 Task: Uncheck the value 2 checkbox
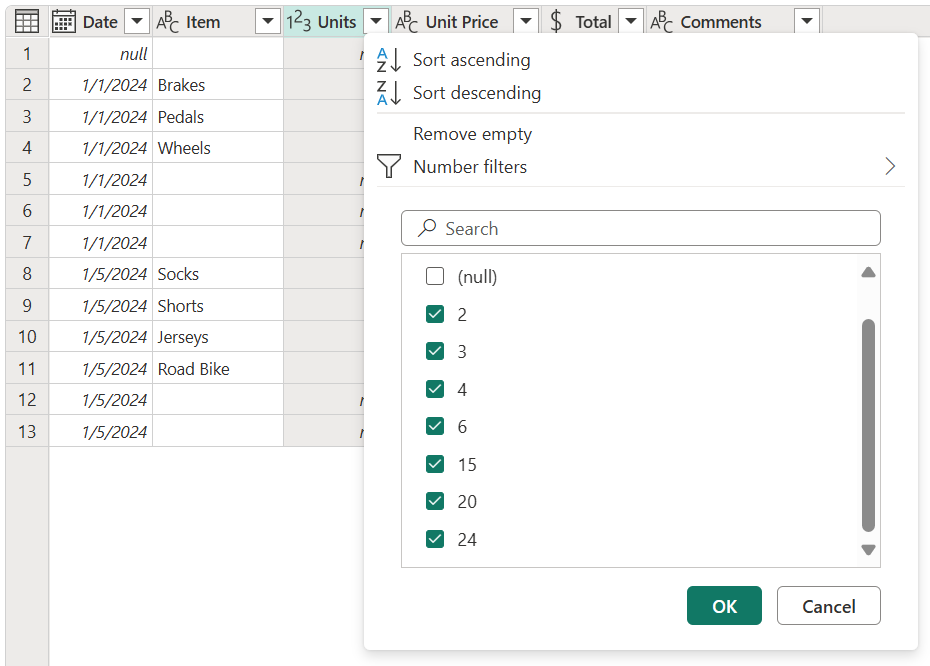(x=435, y=313)
